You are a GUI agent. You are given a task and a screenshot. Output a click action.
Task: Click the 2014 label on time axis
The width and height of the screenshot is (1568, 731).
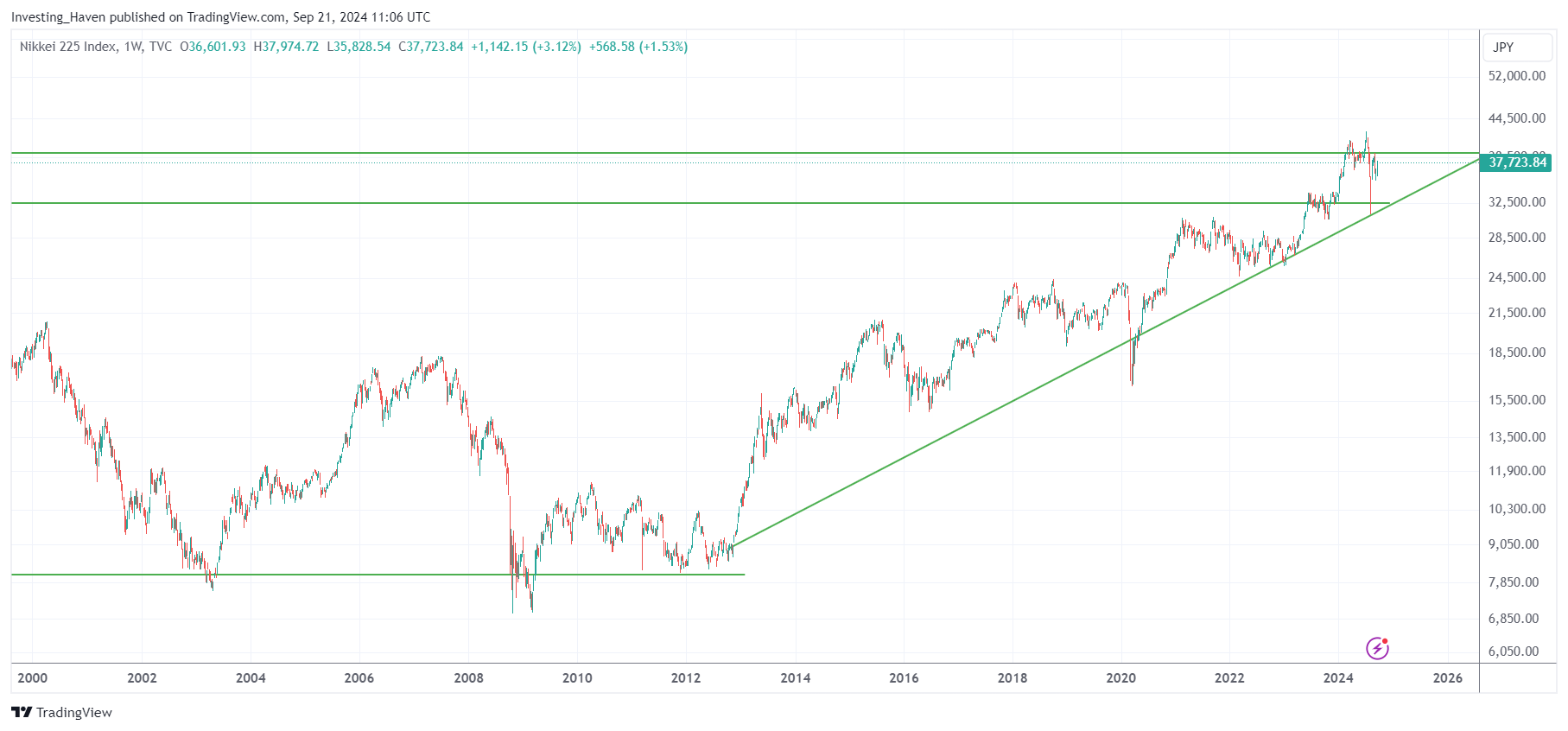[795, 678]
